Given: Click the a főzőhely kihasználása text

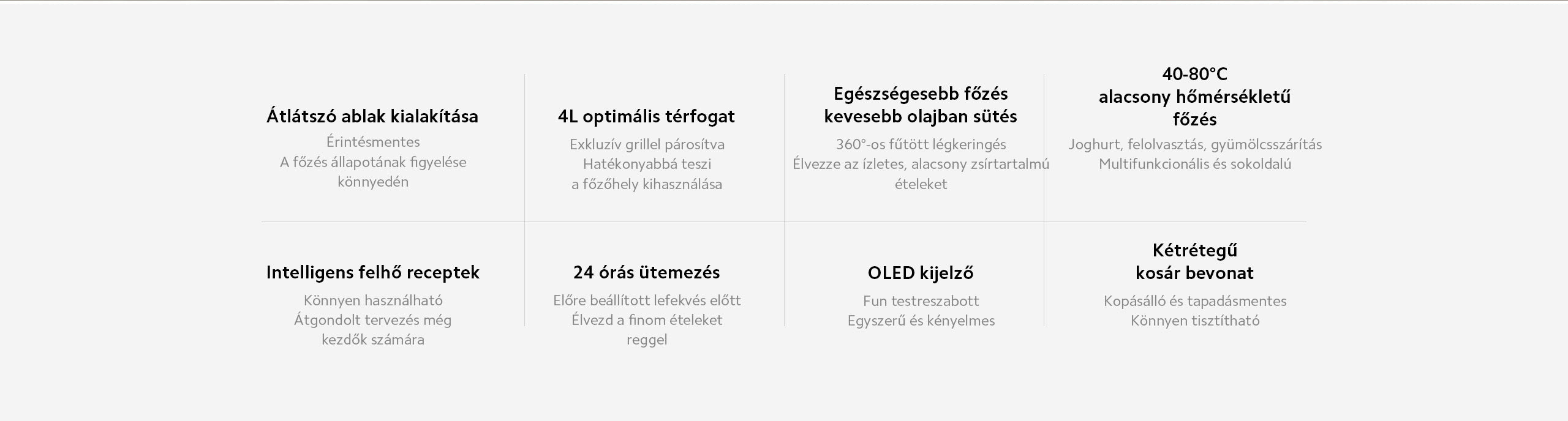Looking at the screenshot, I should pos(647,184).
